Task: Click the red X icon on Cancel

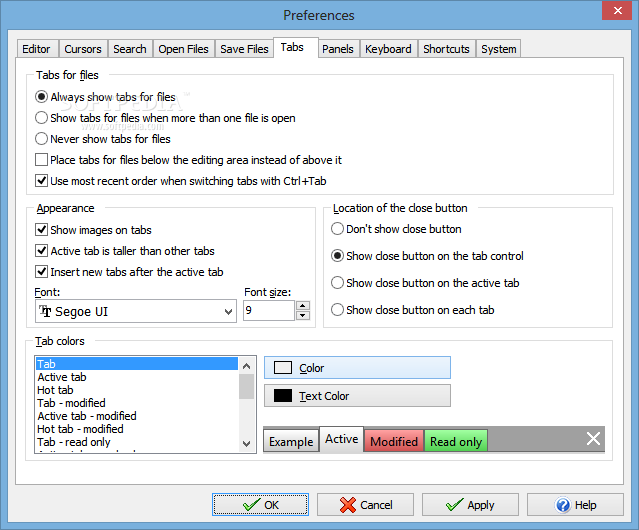Action: (348, 505)
